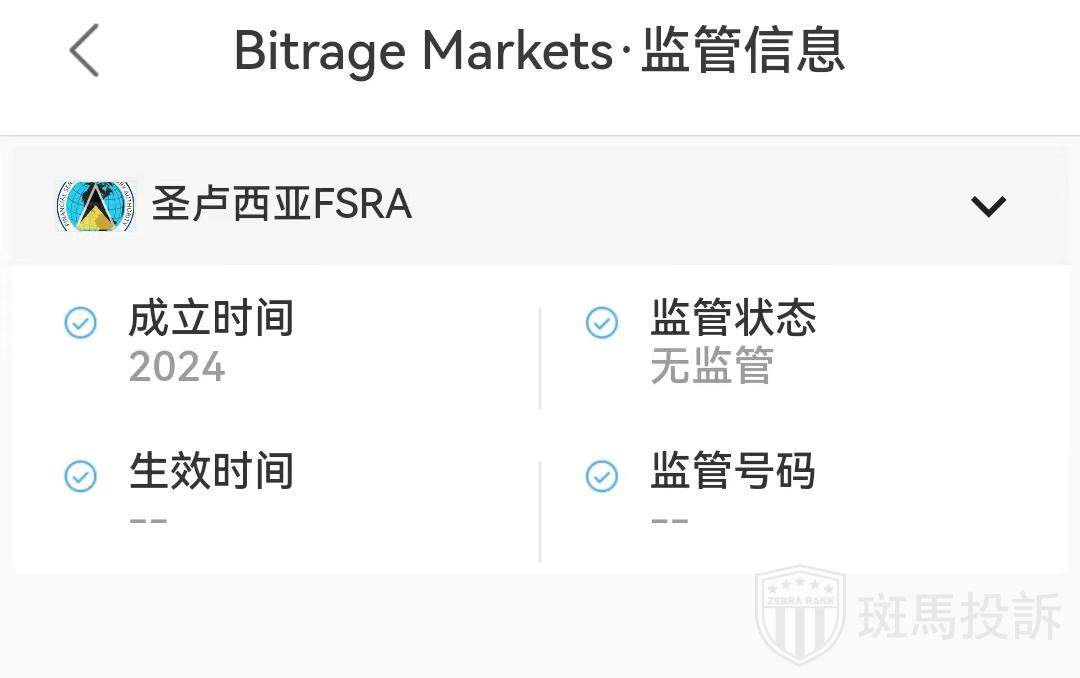Click the 生效时间 label
The height and width of the screenshot is (678, 1080).
(211, 471)
